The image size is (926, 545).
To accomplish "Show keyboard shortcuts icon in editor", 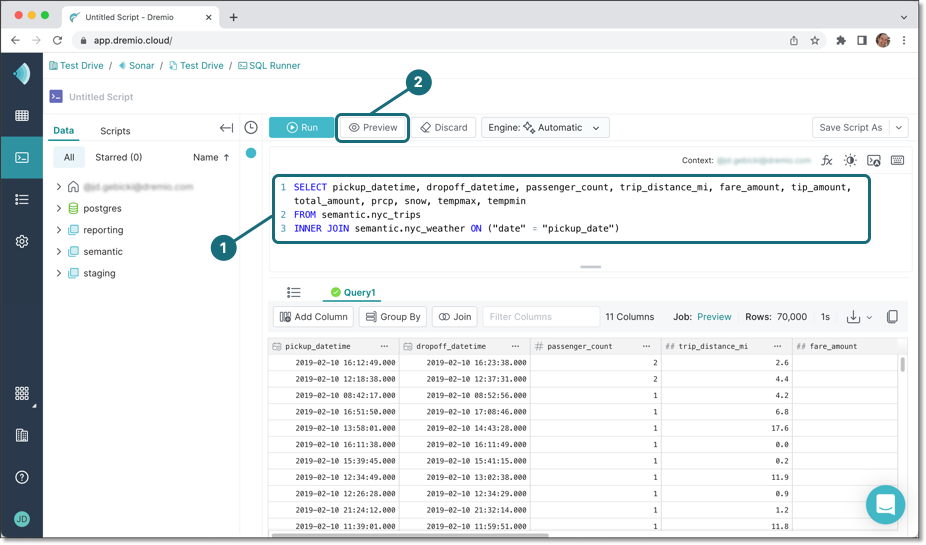I will point(897,160).
